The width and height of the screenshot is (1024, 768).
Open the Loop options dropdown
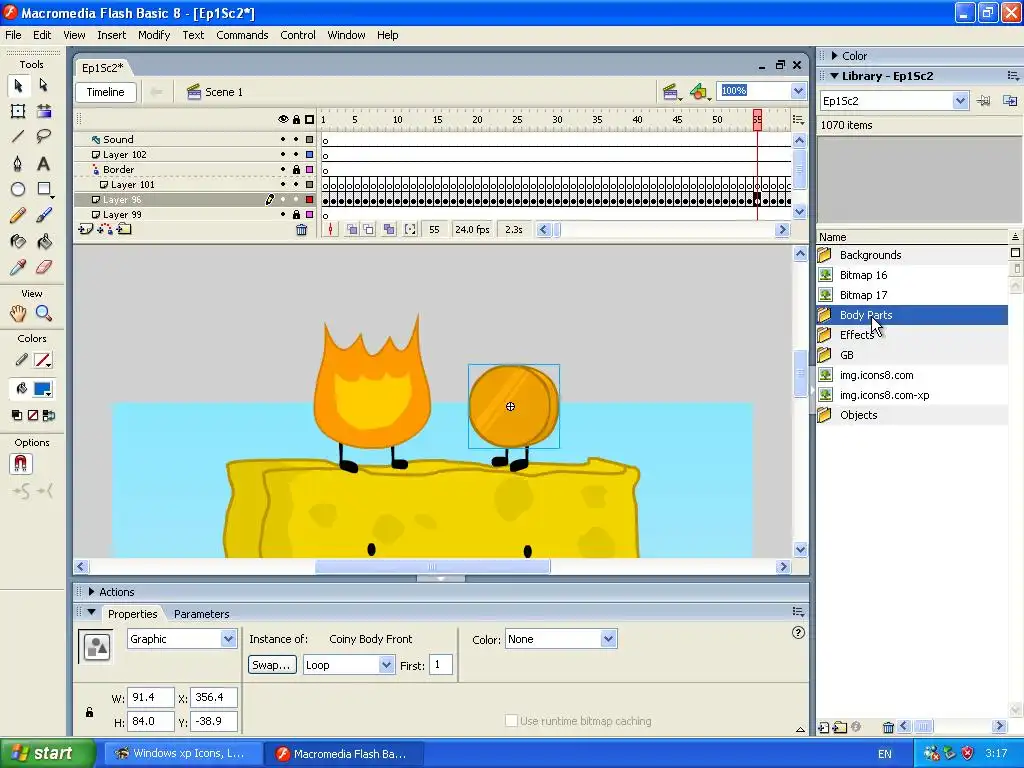[x=387, y=665]
